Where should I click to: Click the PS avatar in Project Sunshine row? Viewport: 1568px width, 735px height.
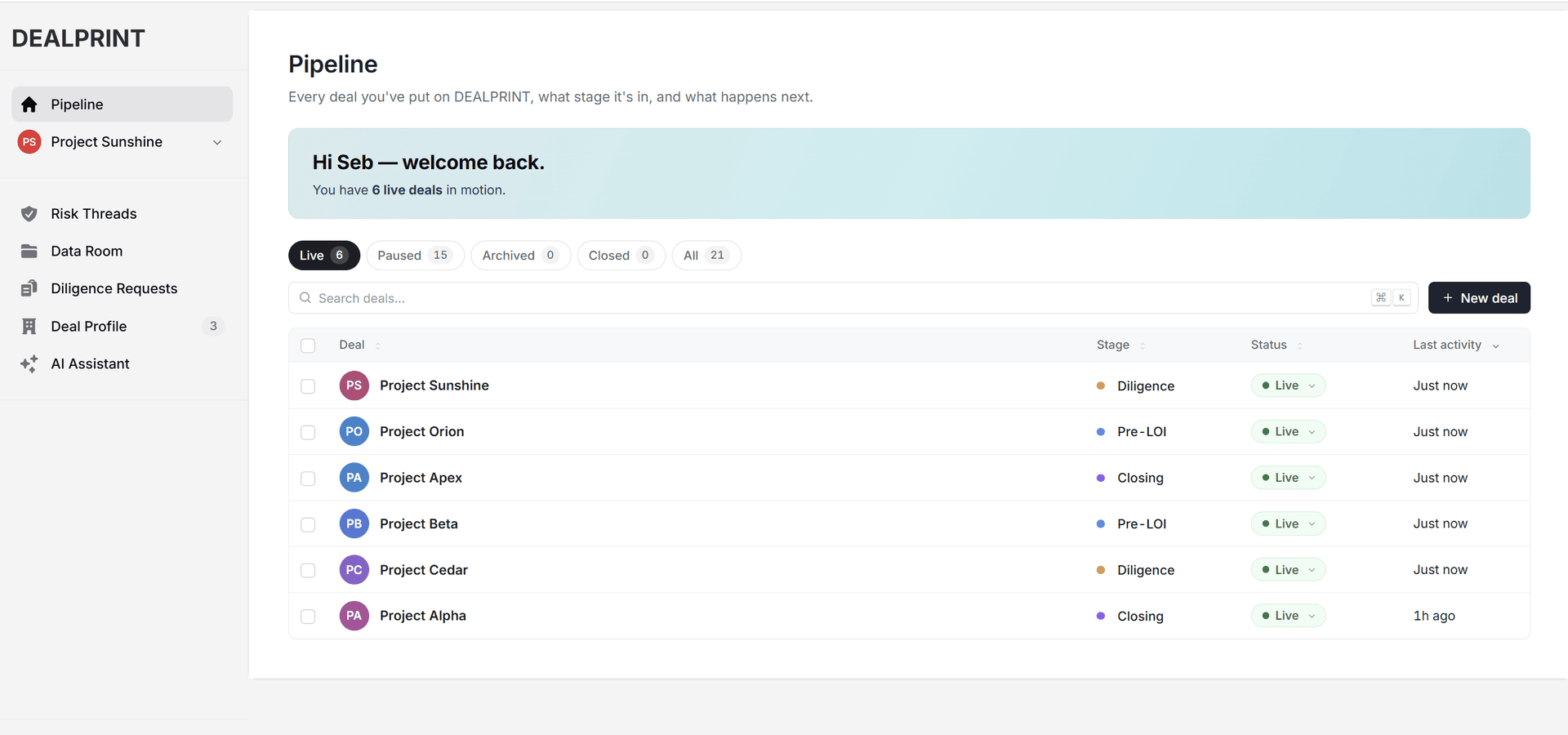354,385
